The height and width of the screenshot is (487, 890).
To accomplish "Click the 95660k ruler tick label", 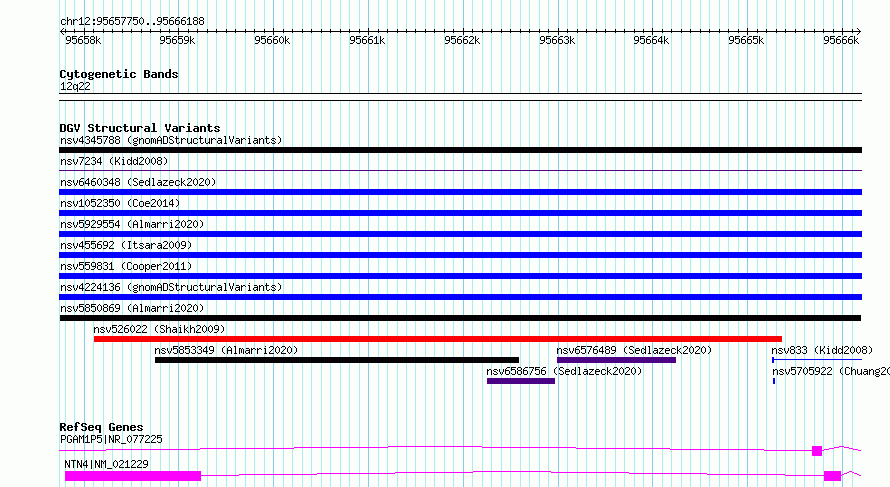I will [x=272, y=40].
